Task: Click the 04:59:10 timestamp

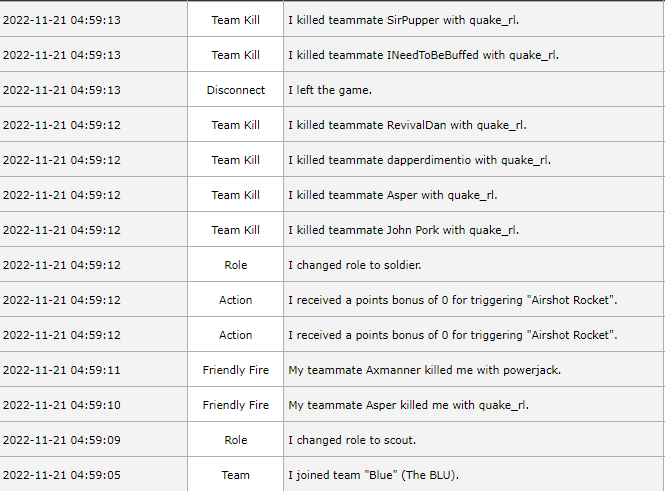Action: (62, 405)
